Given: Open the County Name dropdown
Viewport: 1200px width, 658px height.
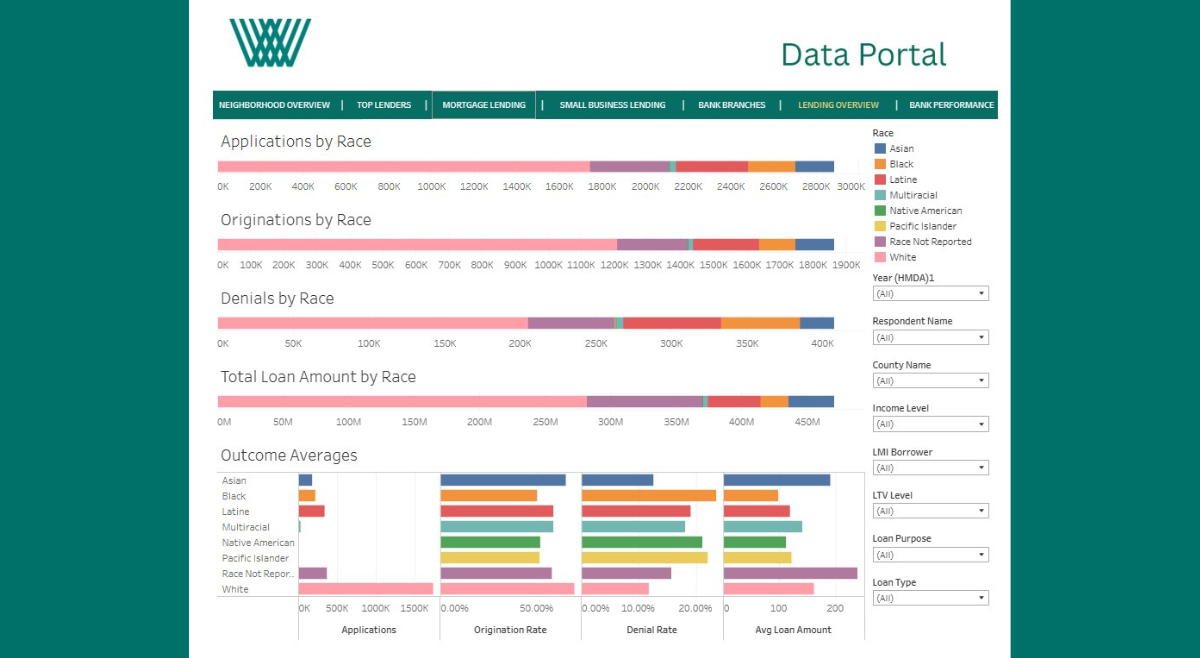Looking at the screenshot, I should coord(930,381).
